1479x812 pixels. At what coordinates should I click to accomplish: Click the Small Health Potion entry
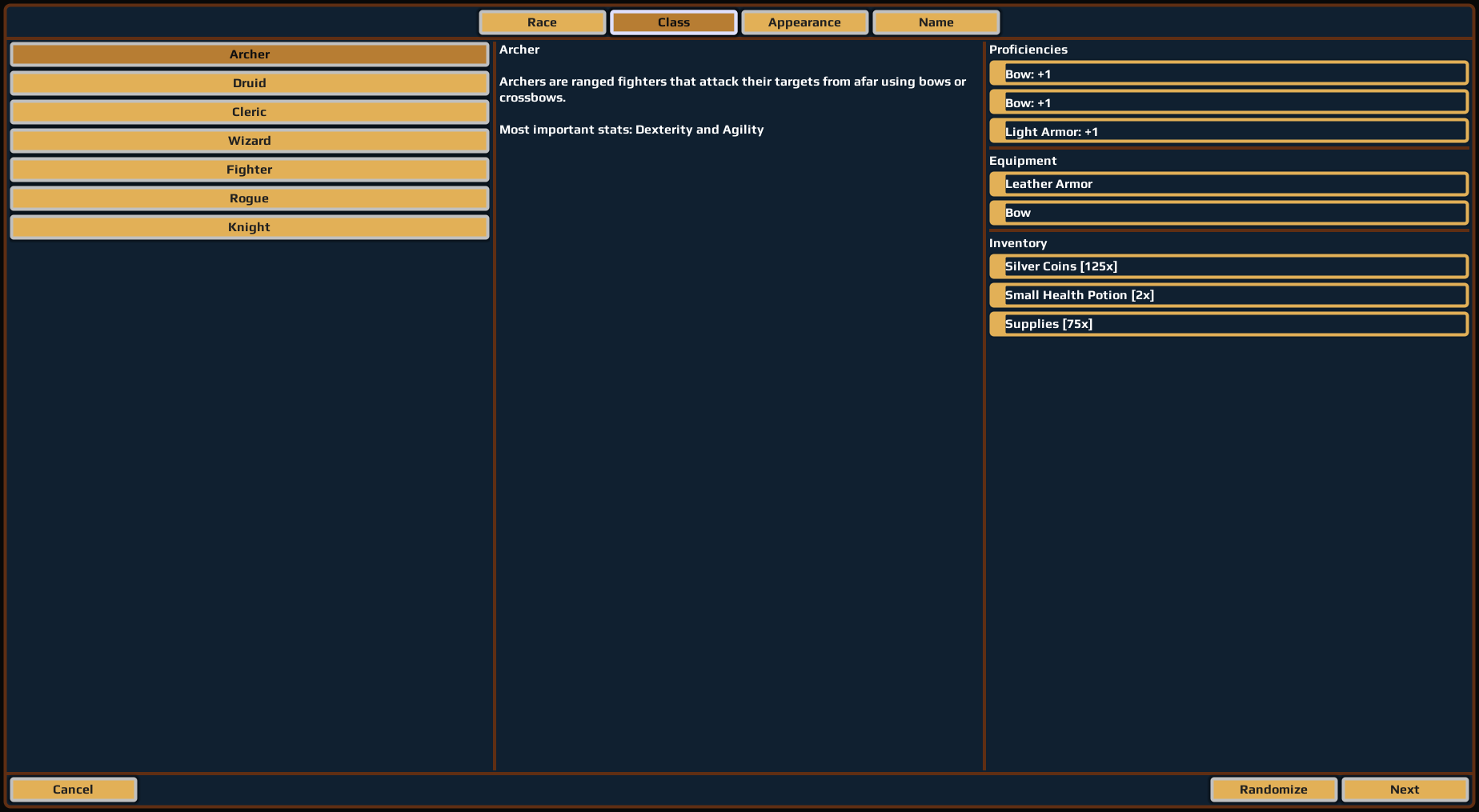pyautogui.click(x=1228, y=295)
